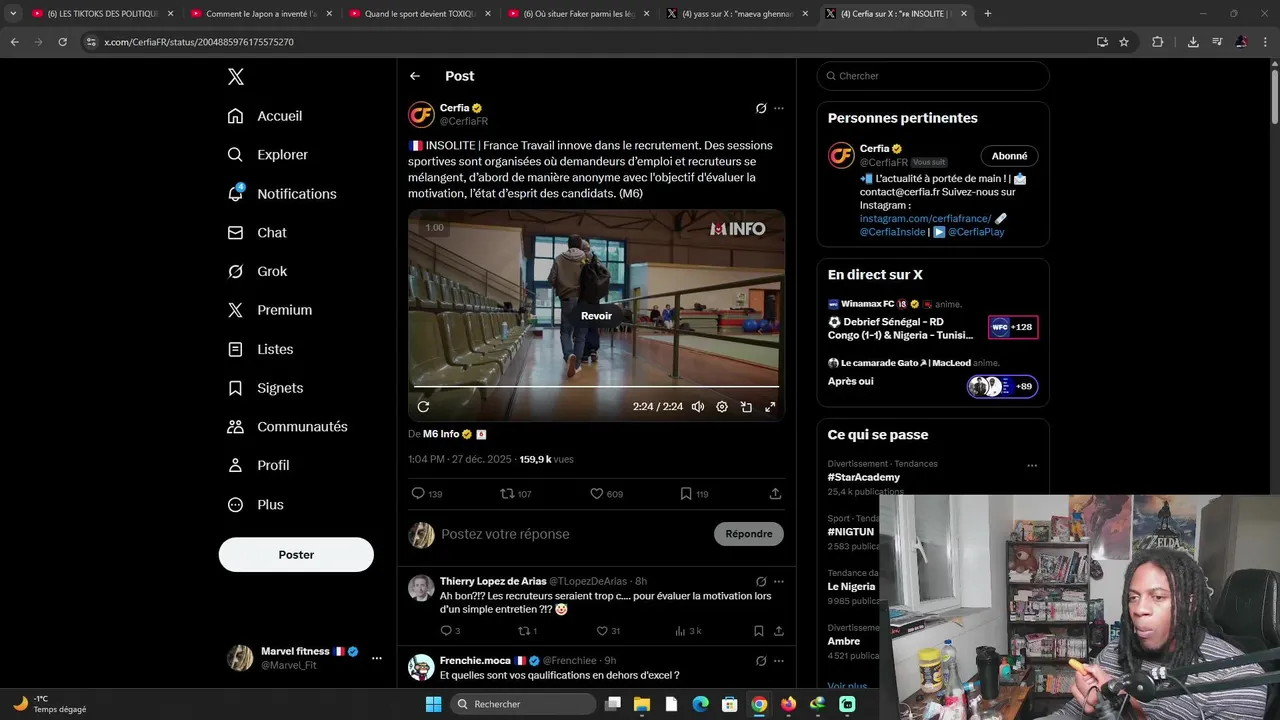Share Cerfia's post
Screen dimensions: 1280x720
(775, 494)
